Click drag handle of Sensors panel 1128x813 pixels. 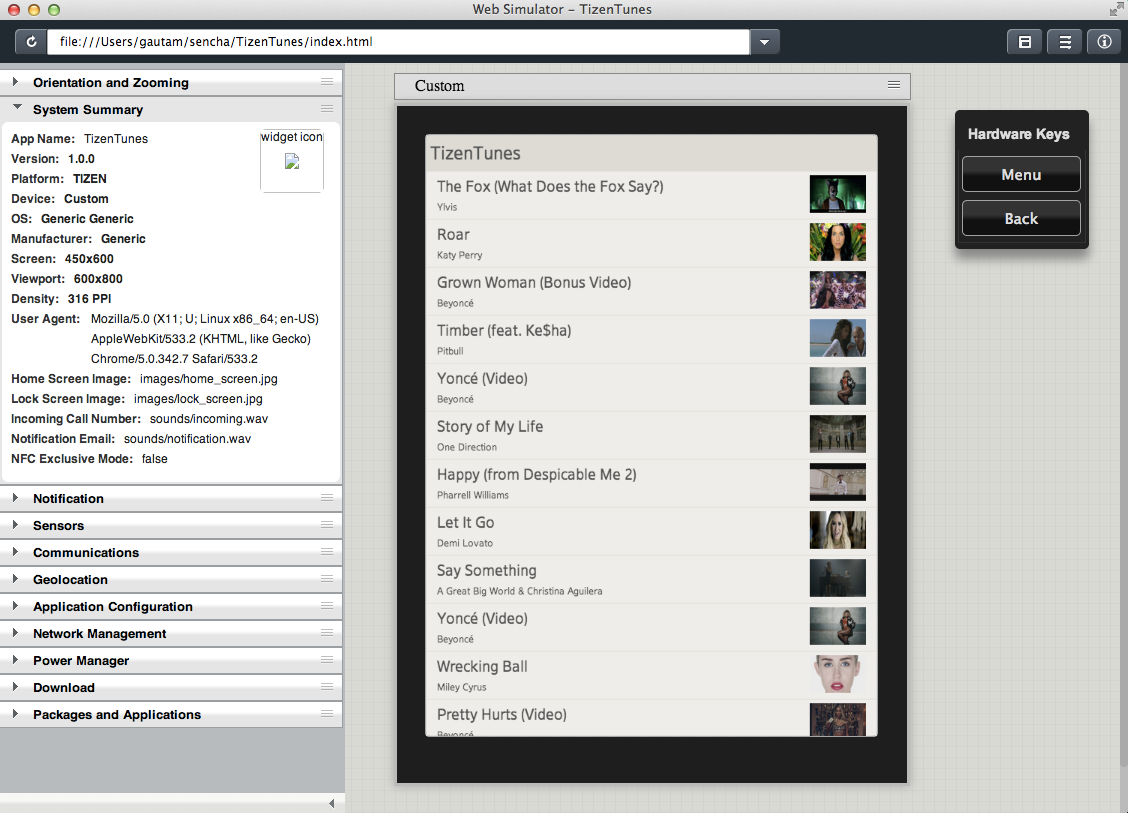coord(327,524)
